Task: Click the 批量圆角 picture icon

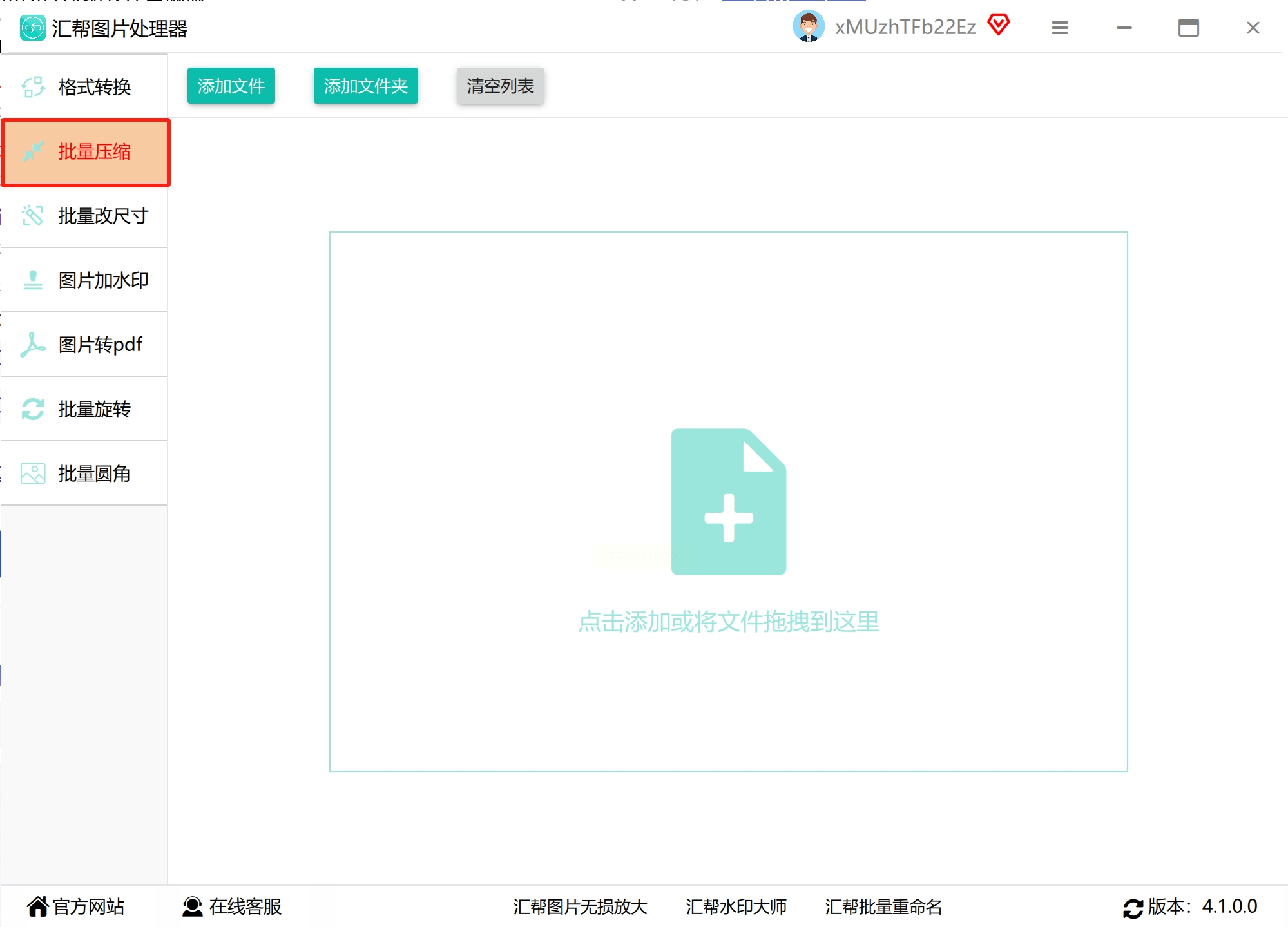Action: tap(33, 473)
